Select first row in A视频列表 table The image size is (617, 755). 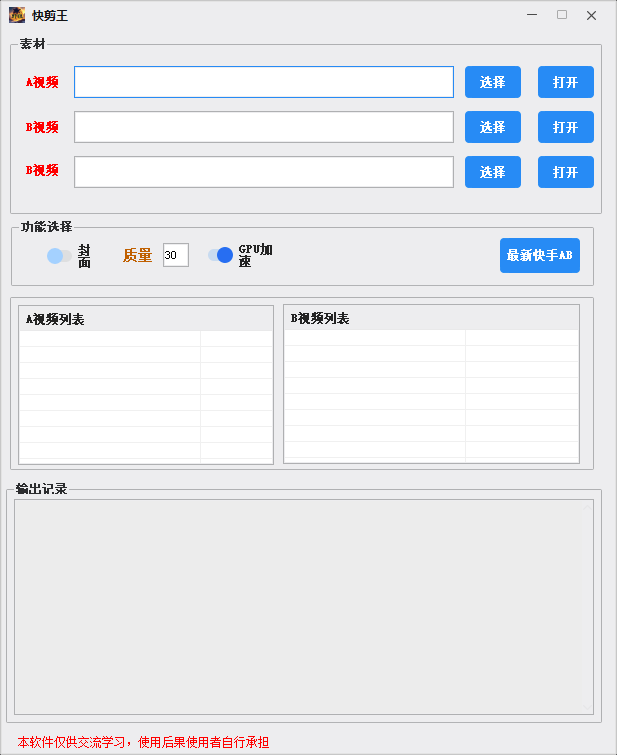pyautogui.click(x=110, y=339)
